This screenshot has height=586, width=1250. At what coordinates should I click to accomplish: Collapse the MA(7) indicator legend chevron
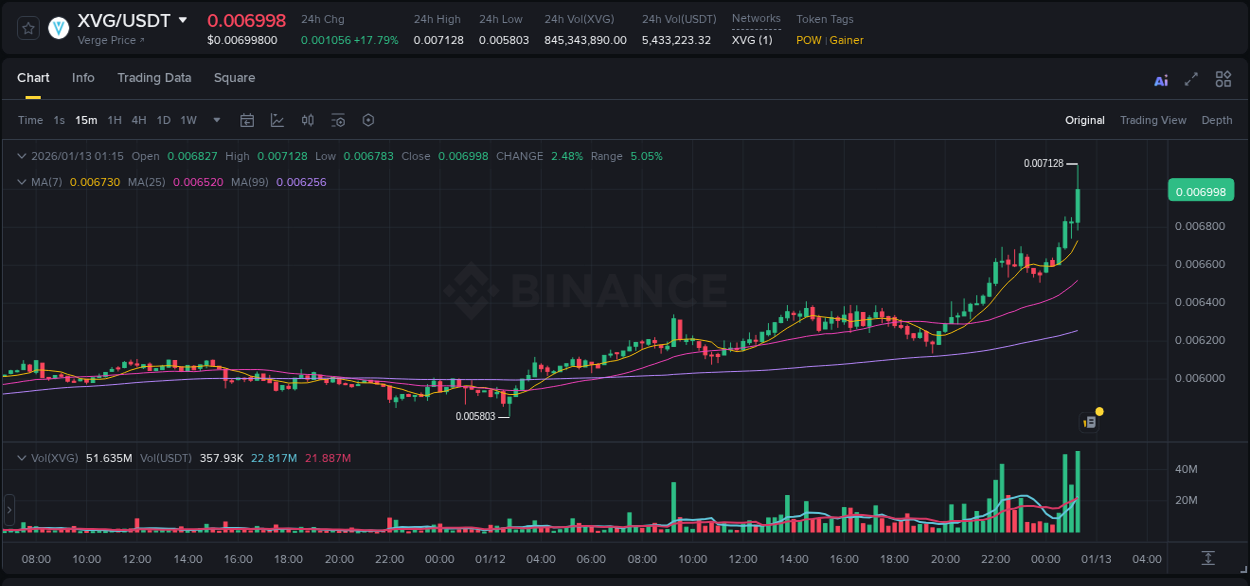21,182
